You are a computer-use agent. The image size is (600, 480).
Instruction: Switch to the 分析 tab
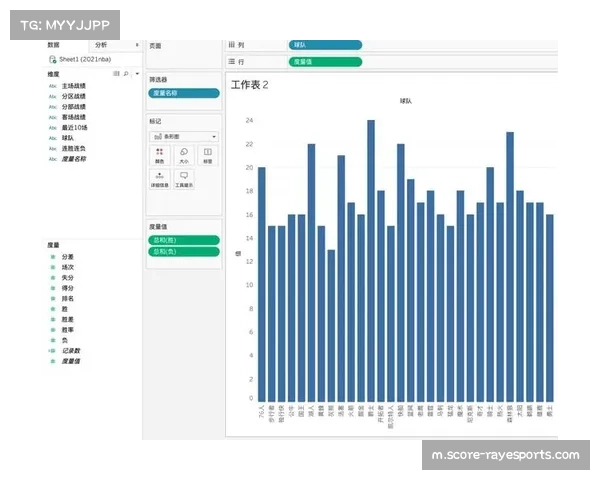pos(101,46)
